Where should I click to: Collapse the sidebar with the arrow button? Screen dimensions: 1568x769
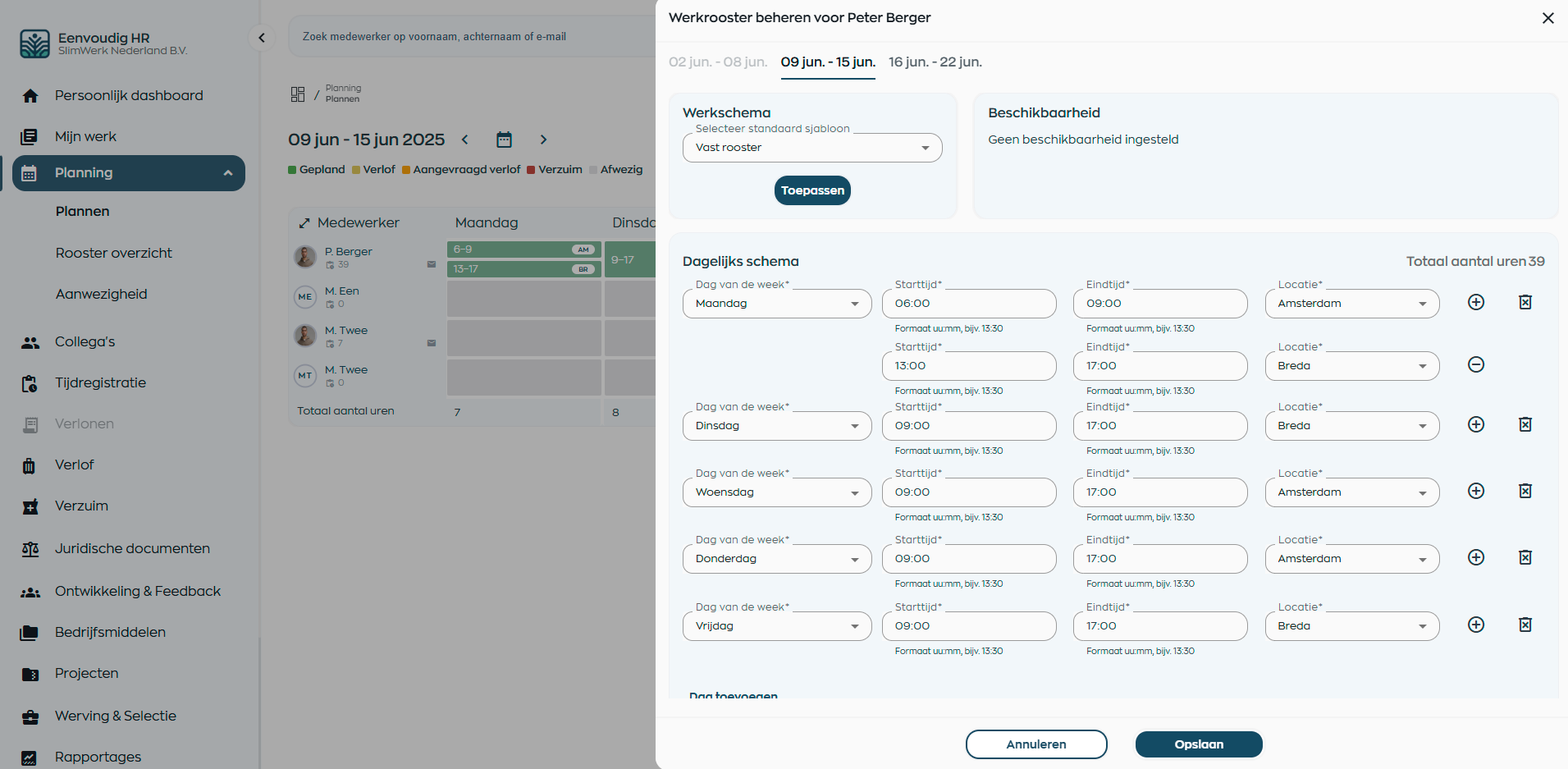pyautogui.click(x=262, y=37)
